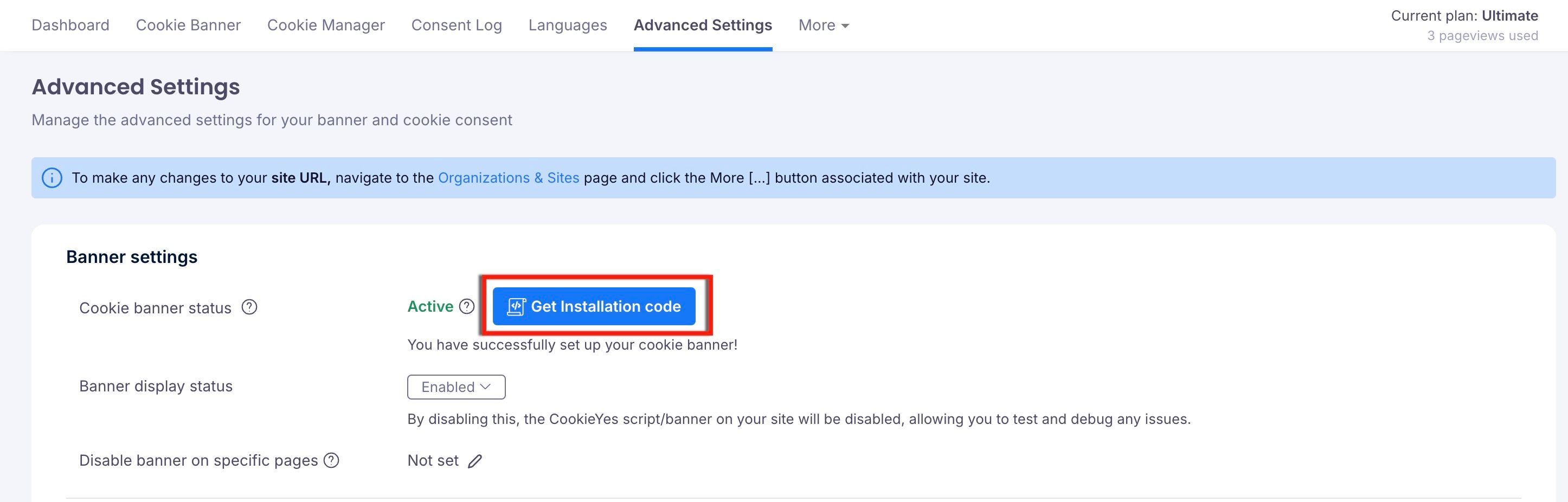This screenshot has width=1568, height=502.
Task: Expand the More navigation dropdown
Action: 824,25
